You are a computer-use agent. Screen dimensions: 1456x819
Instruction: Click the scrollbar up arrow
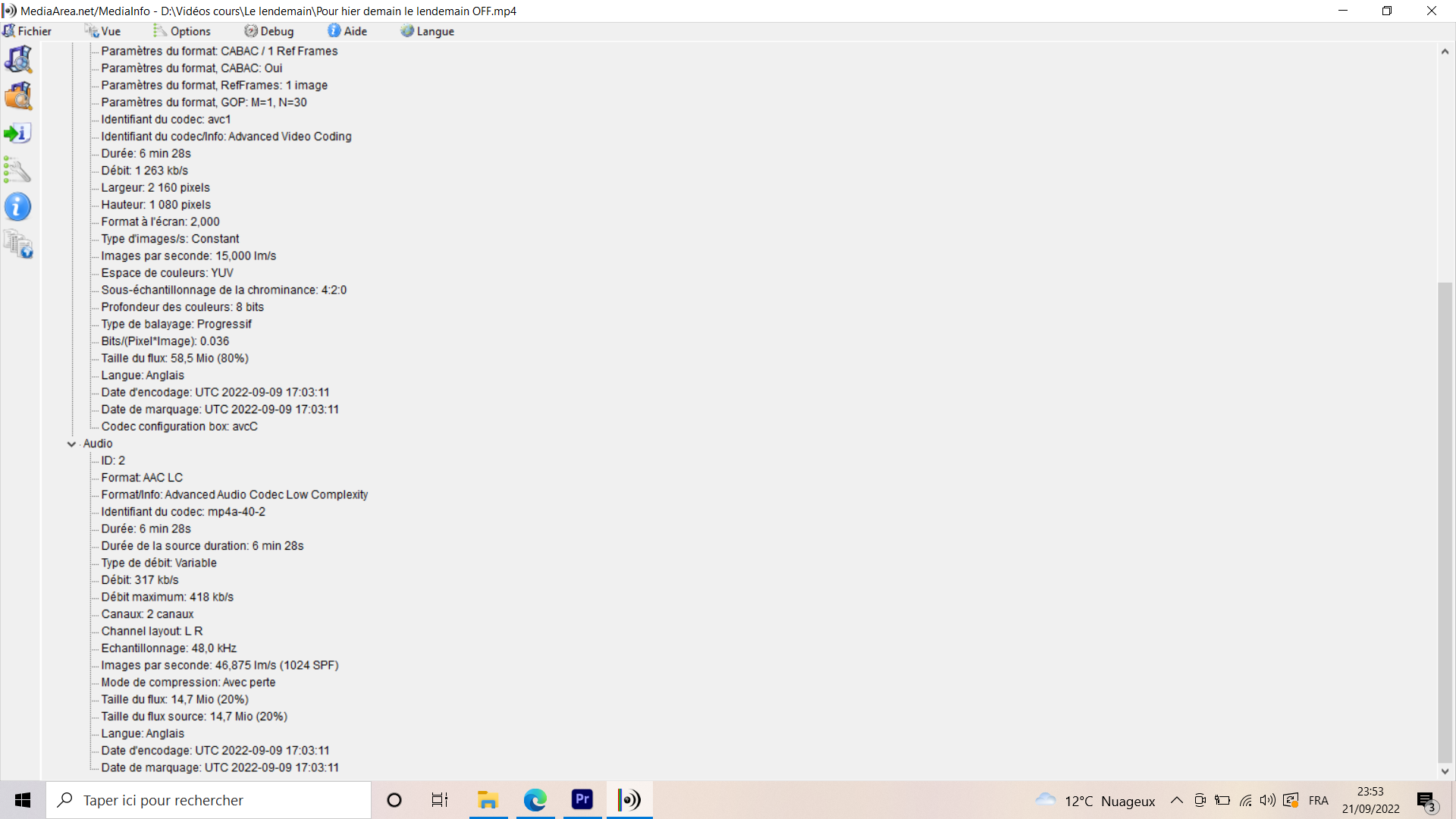point(1445,52)
